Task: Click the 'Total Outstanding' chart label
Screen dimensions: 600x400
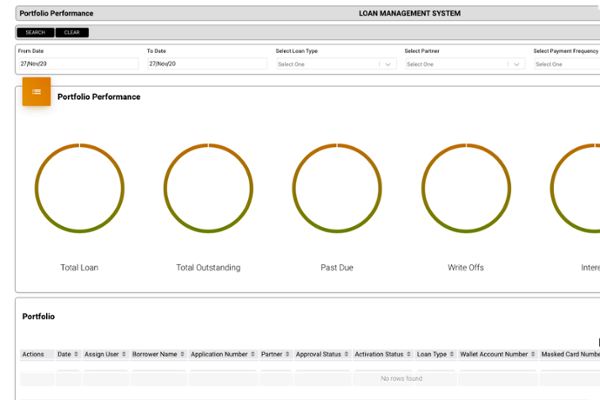Action: (x=208, y=268)
